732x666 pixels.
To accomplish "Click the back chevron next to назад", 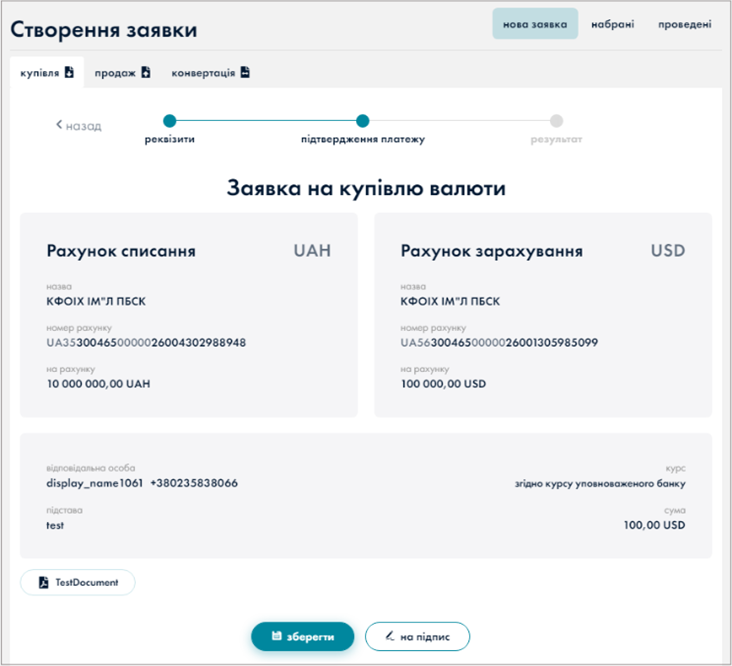I will click(x=60, y=125).
